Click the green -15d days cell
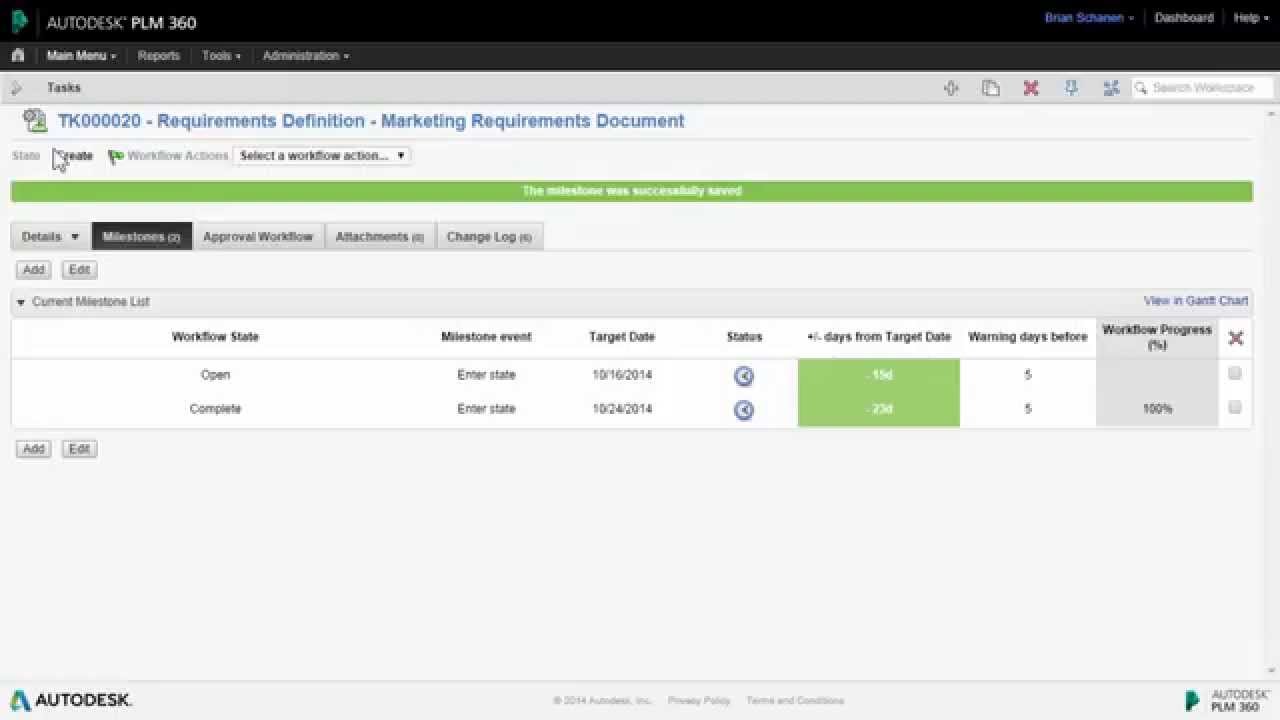The height and width of the screenshot is (720, 1280). (x=879, y=376)
